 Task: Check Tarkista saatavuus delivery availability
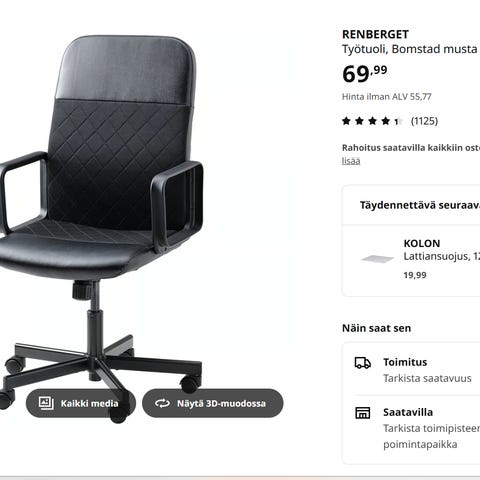pos(427,378)
